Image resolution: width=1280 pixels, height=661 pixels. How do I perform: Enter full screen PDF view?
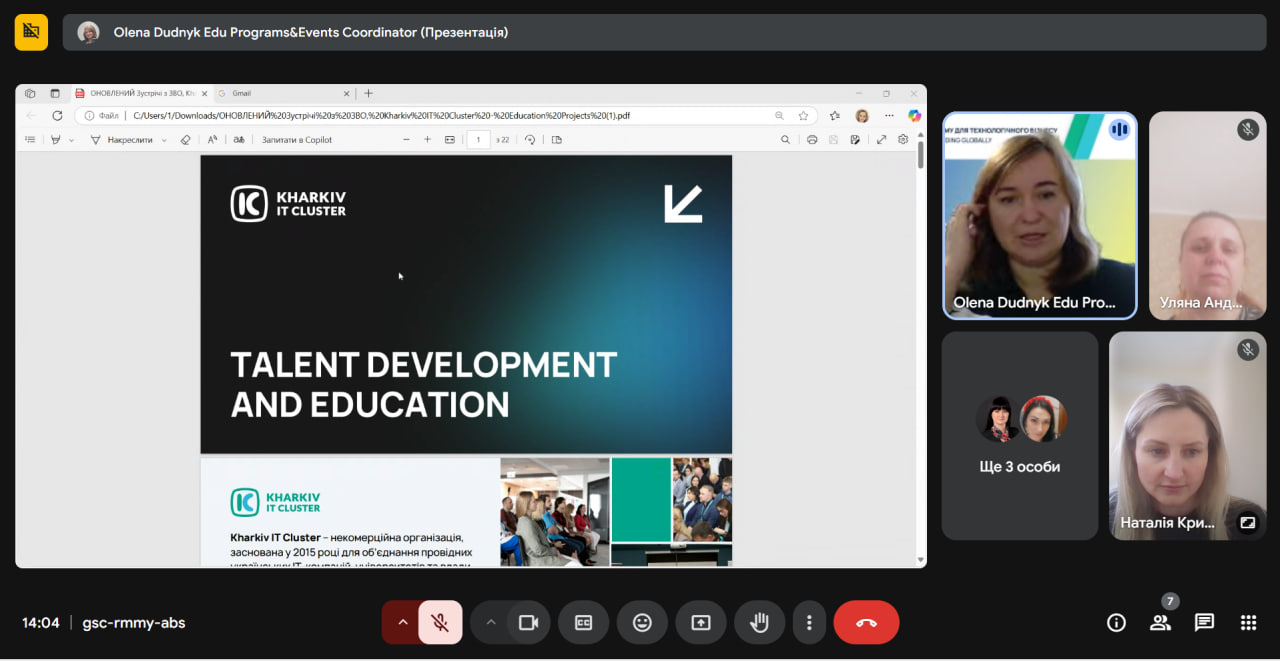pos(881,140)
